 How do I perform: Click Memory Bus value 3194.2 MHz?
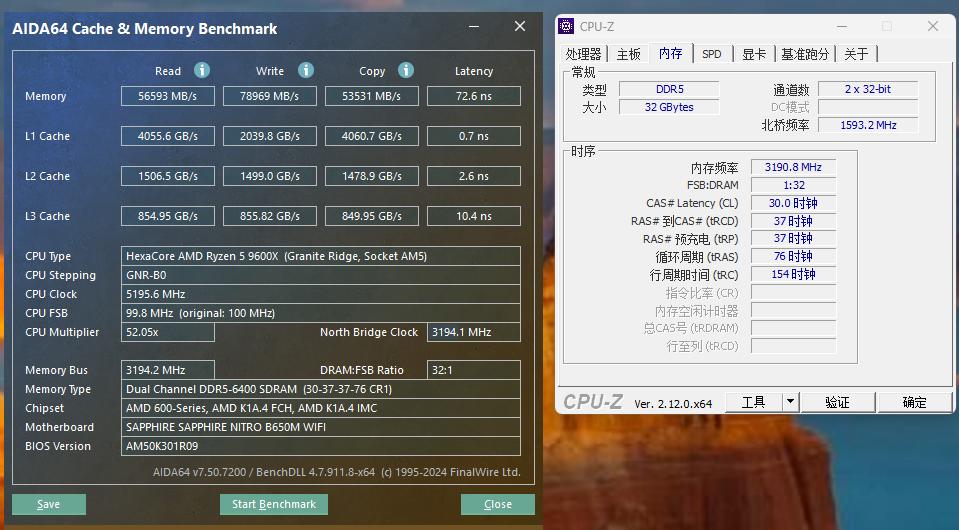168,370
